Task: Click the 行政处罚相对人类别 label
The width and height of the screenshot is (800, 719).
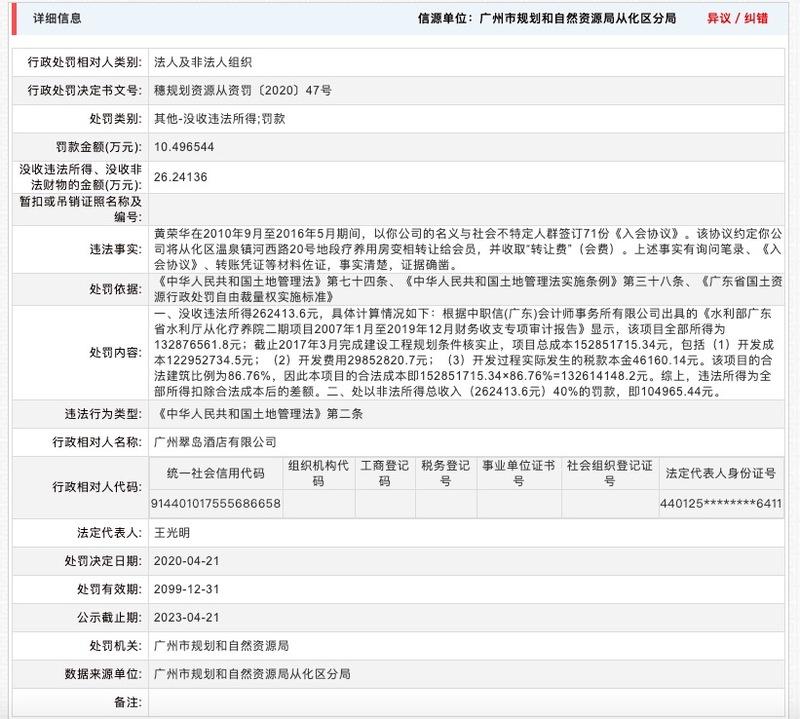Action: (84, 62)
